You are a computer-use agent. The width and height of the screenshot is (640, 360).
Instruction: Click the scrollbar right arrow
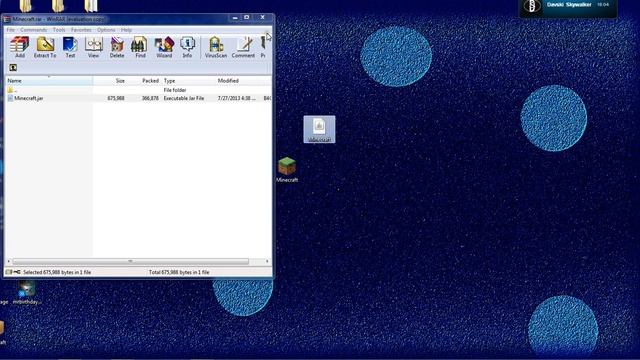[x=267, y=261]
